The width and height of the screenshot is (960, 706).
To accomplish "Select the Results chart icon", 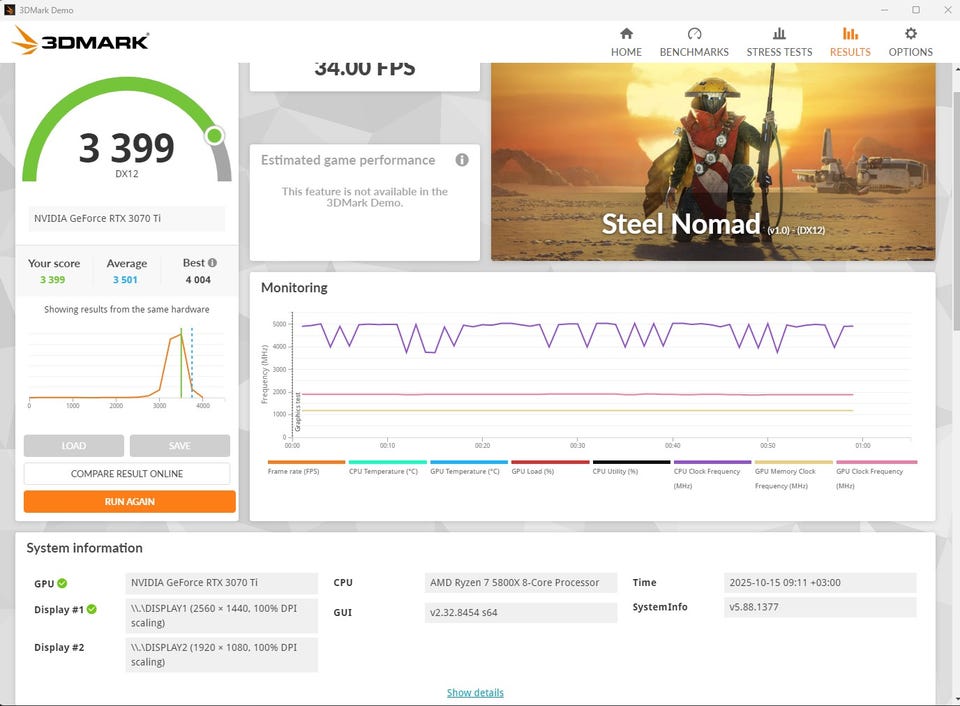I will [x=850, y=33].
